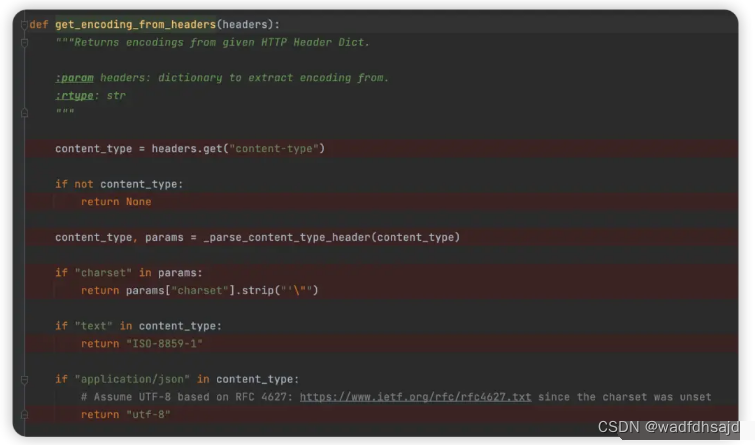
Task: Click the 'Returns encodings from given HTTP Header Dict' docstring
Action: 212,42
